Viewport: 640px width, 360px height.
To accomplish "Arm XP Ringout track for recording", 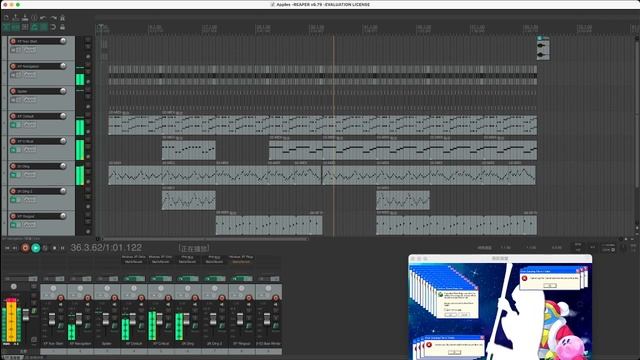I will click(x=13, y=216).
